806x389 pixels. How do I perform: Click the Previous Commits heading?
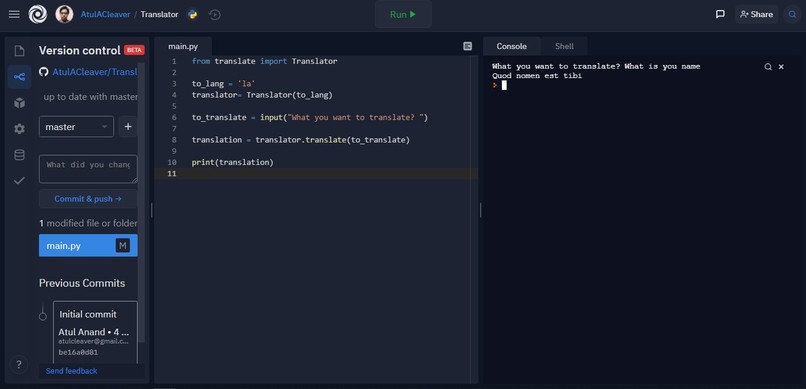coord(82,283)
